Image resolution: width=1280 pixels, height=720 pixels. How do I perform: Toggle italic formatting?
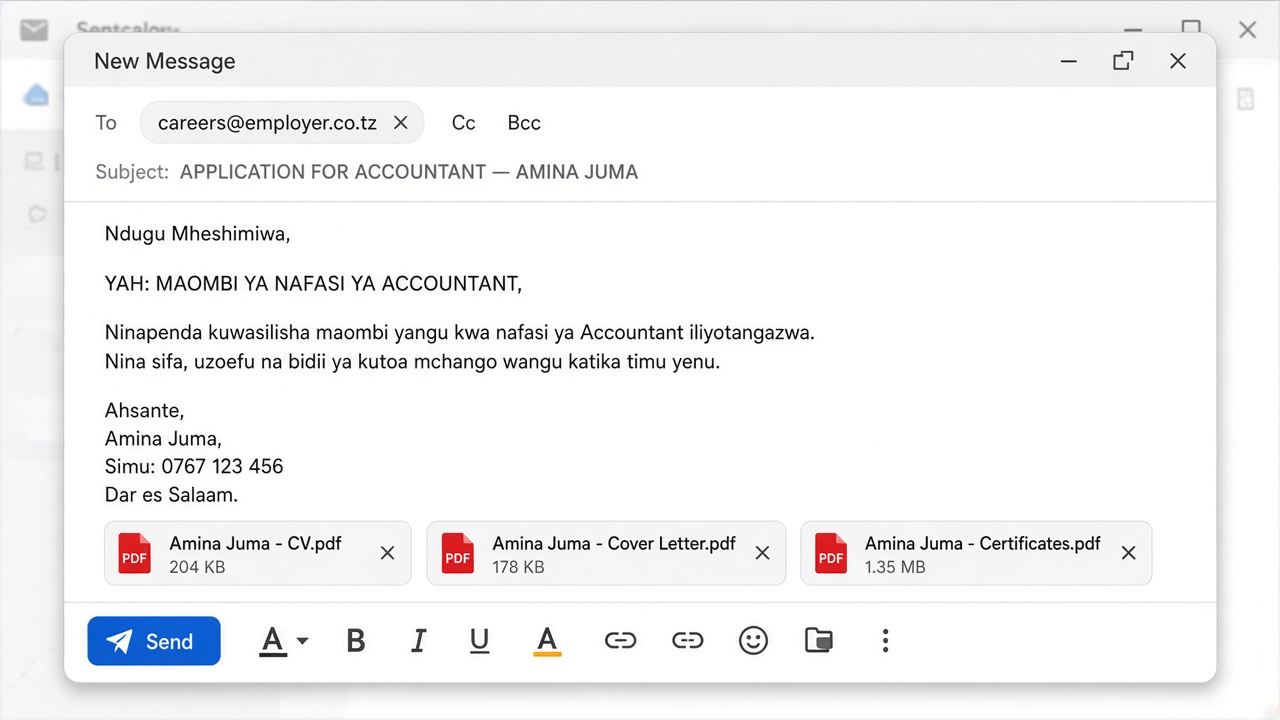(419, 641)
